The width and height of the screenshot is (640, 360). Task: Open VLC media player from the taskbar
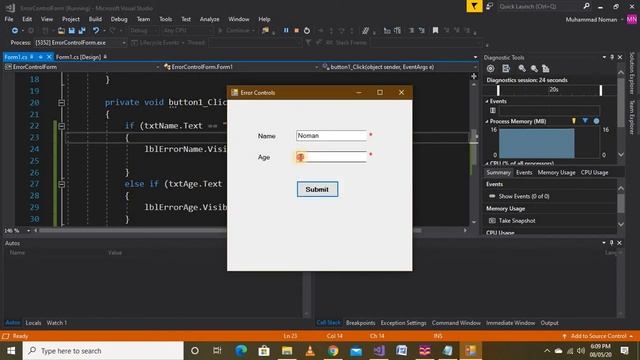[x=310, y=351]
